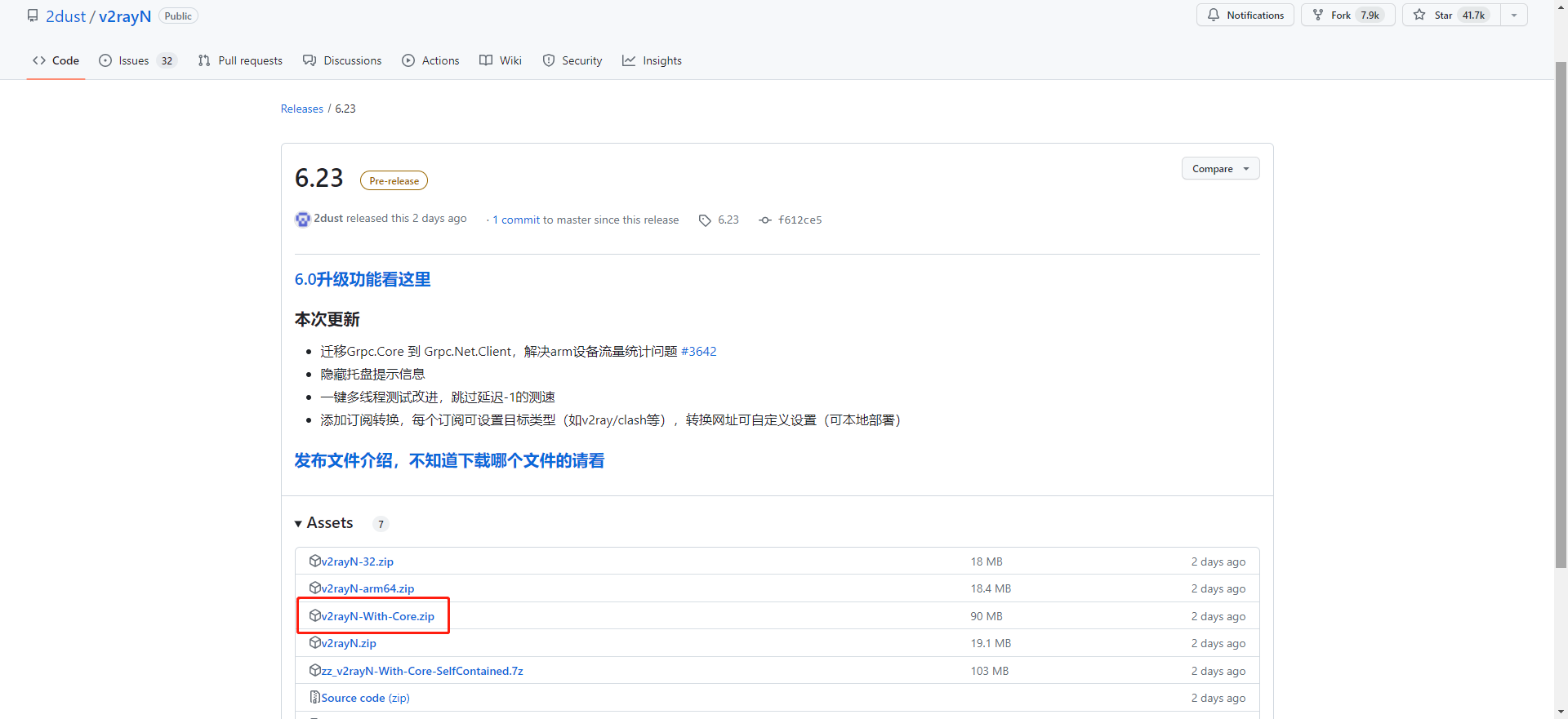Image resolution: width=1568 pixels, height=719 pixels.
Task: Click the 2dust avatar icon
Action: click(x=303, y=219)
